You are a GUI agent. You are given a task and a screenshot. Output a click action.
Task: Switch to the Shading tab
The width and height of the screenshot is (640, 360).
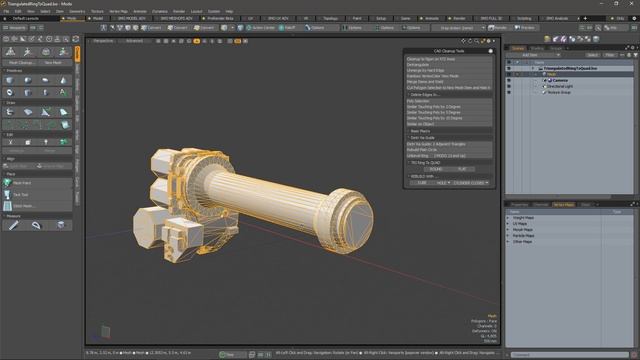click(537, 48)
